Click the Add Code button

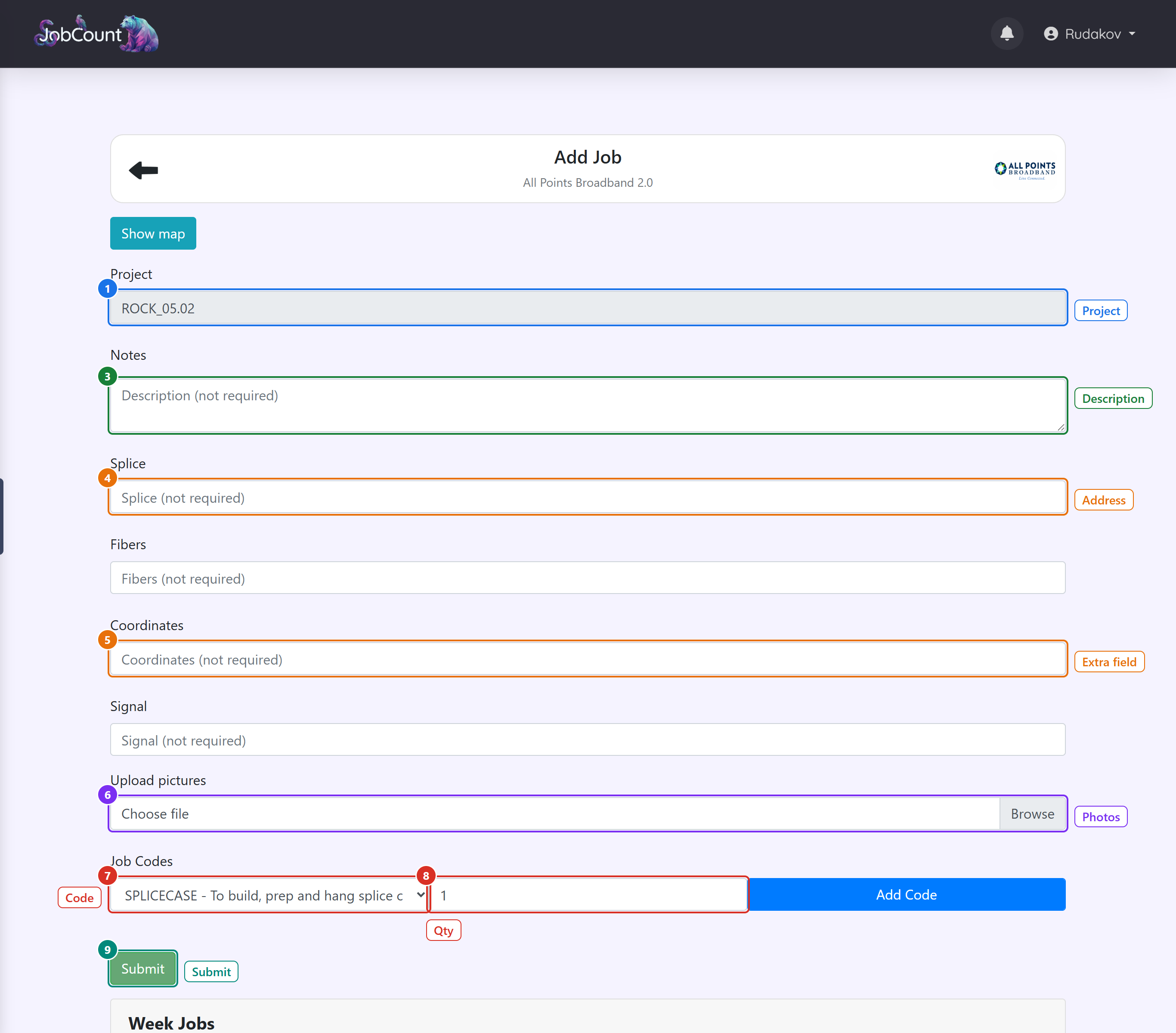click(907, 895)
